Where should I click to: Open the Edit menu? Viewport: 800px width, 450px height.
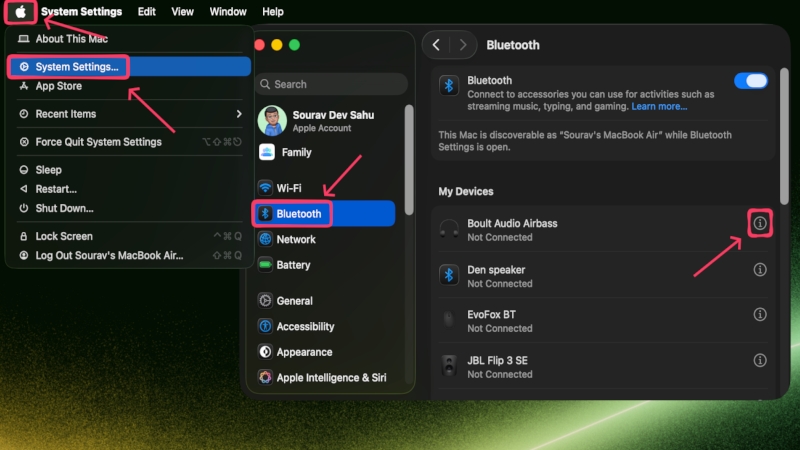[x=146, y=11]
